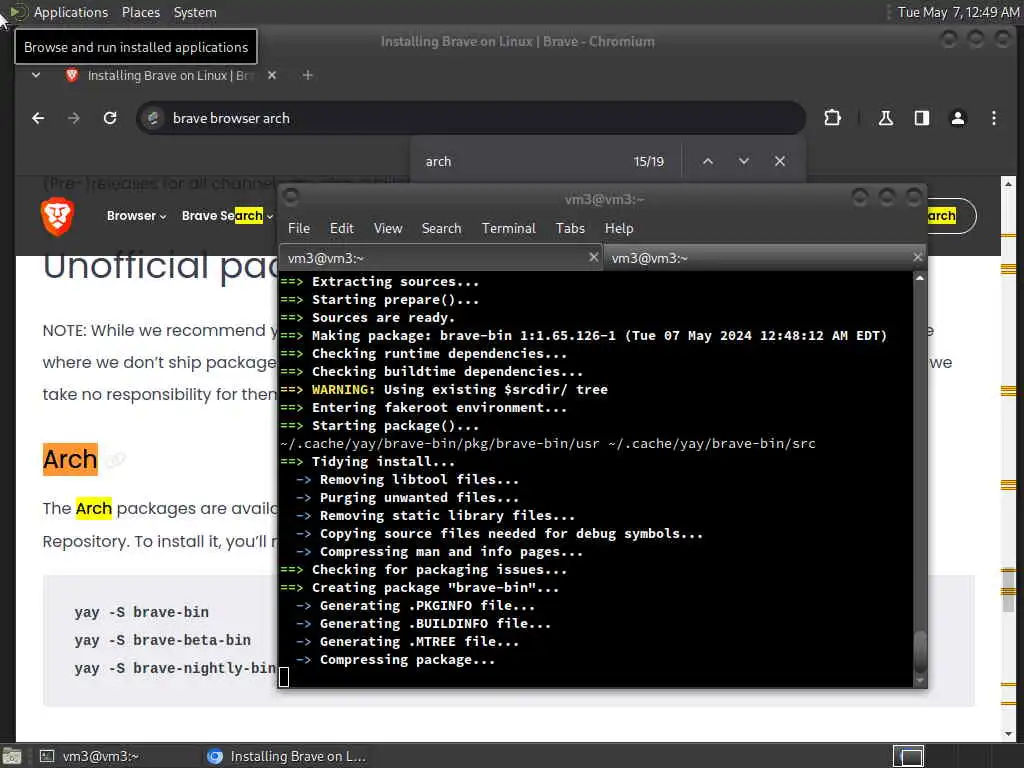Click the yay -S brave-nightly-bin command text

175,668
